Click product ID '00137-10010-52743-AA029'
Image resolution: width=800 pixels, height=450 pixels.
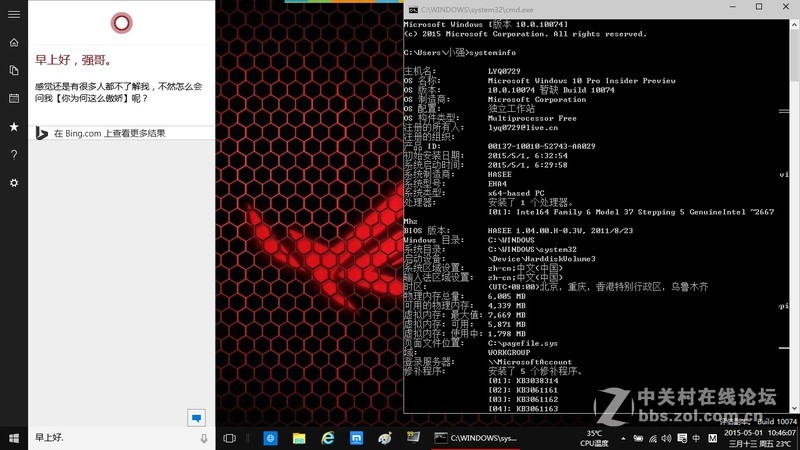[x=541, y=146]
